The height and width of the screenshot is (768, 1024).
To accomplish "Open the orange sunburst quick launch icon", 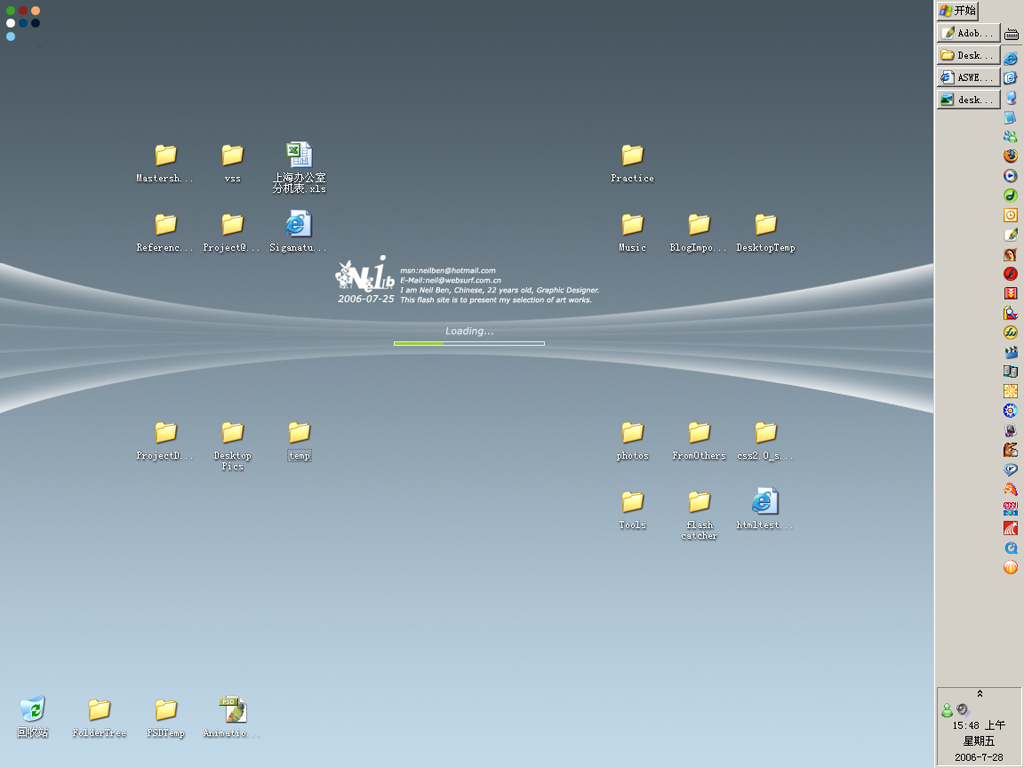I will [1010, 391].
